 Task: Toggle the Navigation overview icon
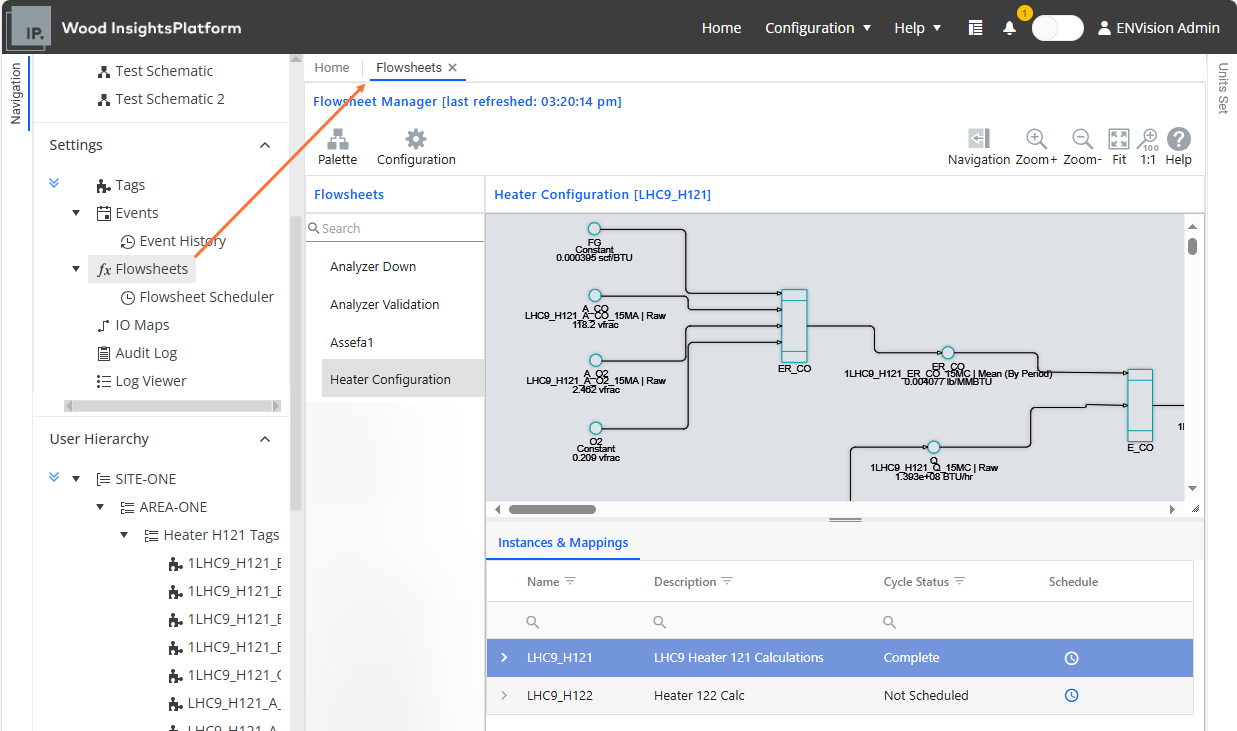click(979, 139)
